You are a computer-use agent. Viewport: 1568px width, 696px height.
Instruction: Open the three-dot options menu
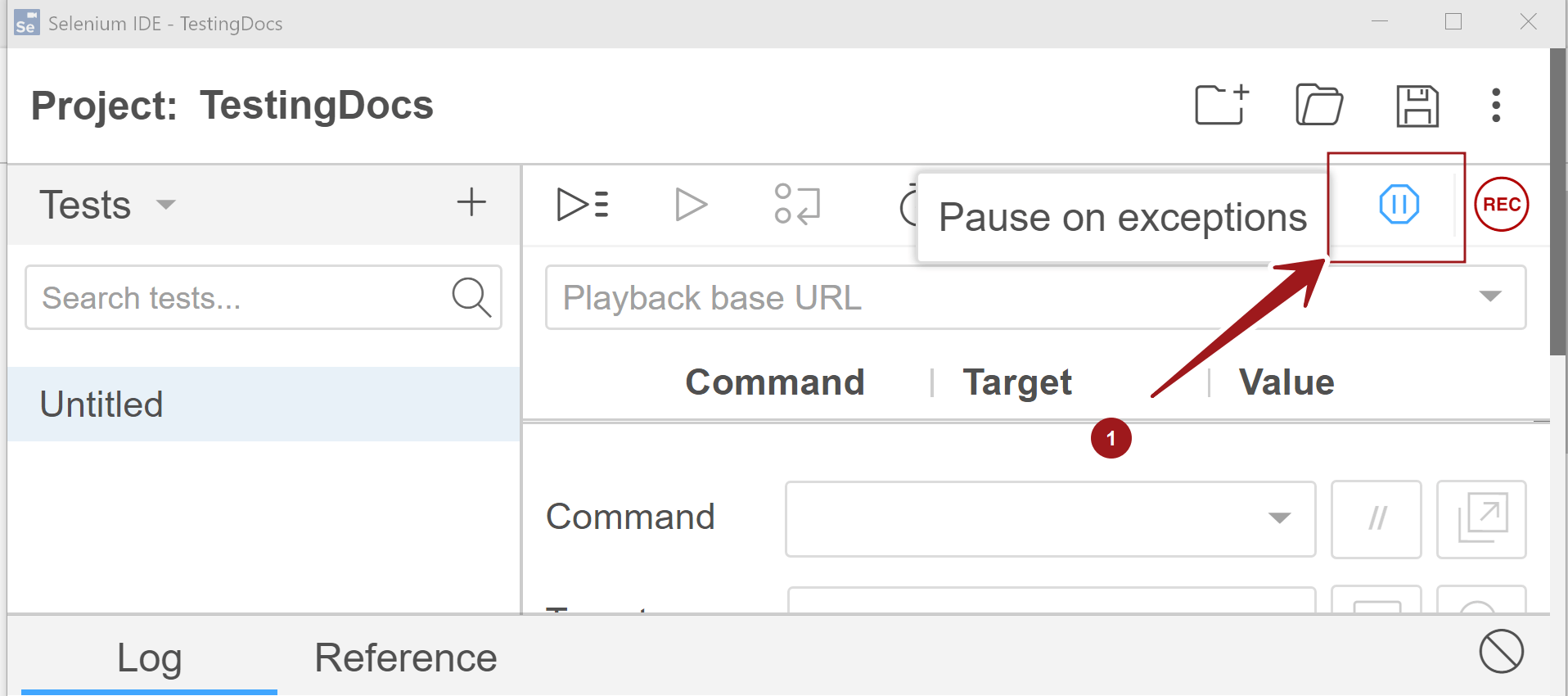1496,105
